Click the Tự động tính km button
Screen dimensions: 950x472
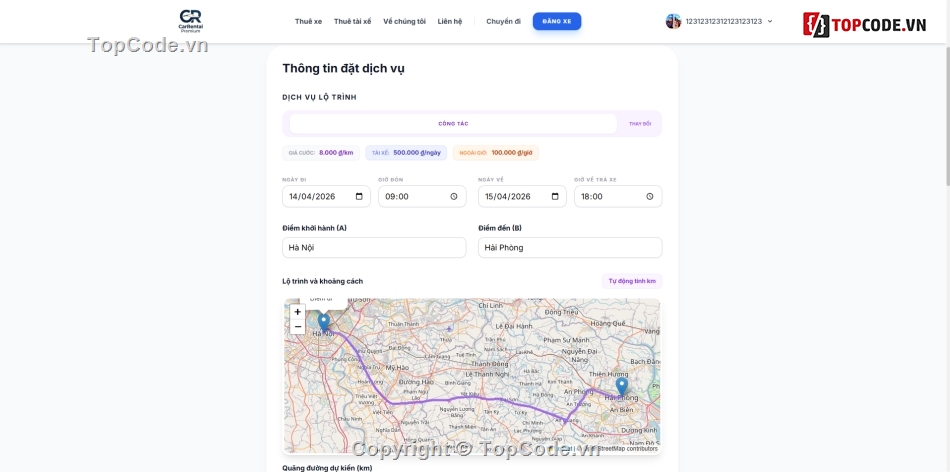632,281
